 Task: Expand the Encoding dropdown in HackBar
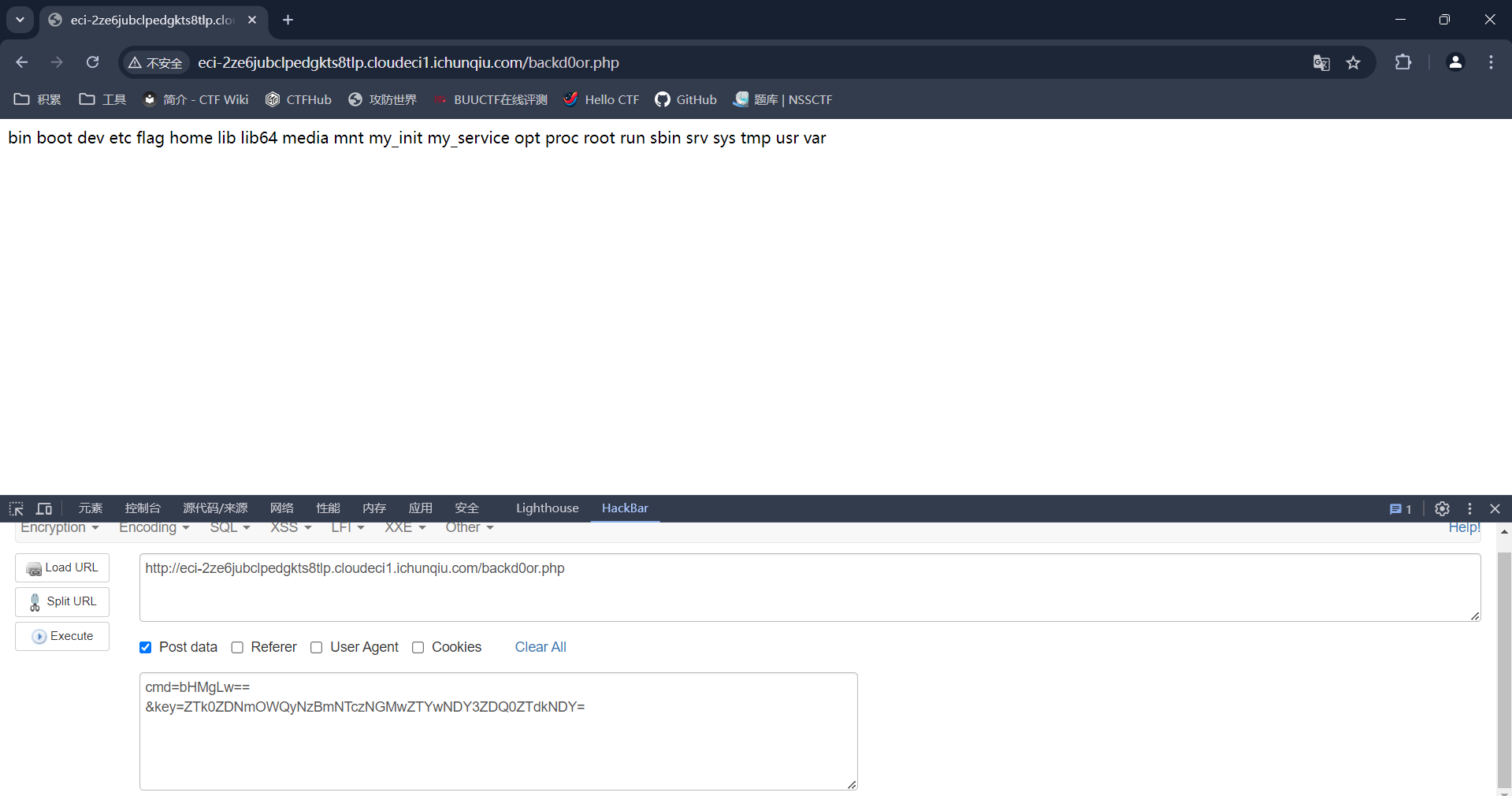pos(154,528)
